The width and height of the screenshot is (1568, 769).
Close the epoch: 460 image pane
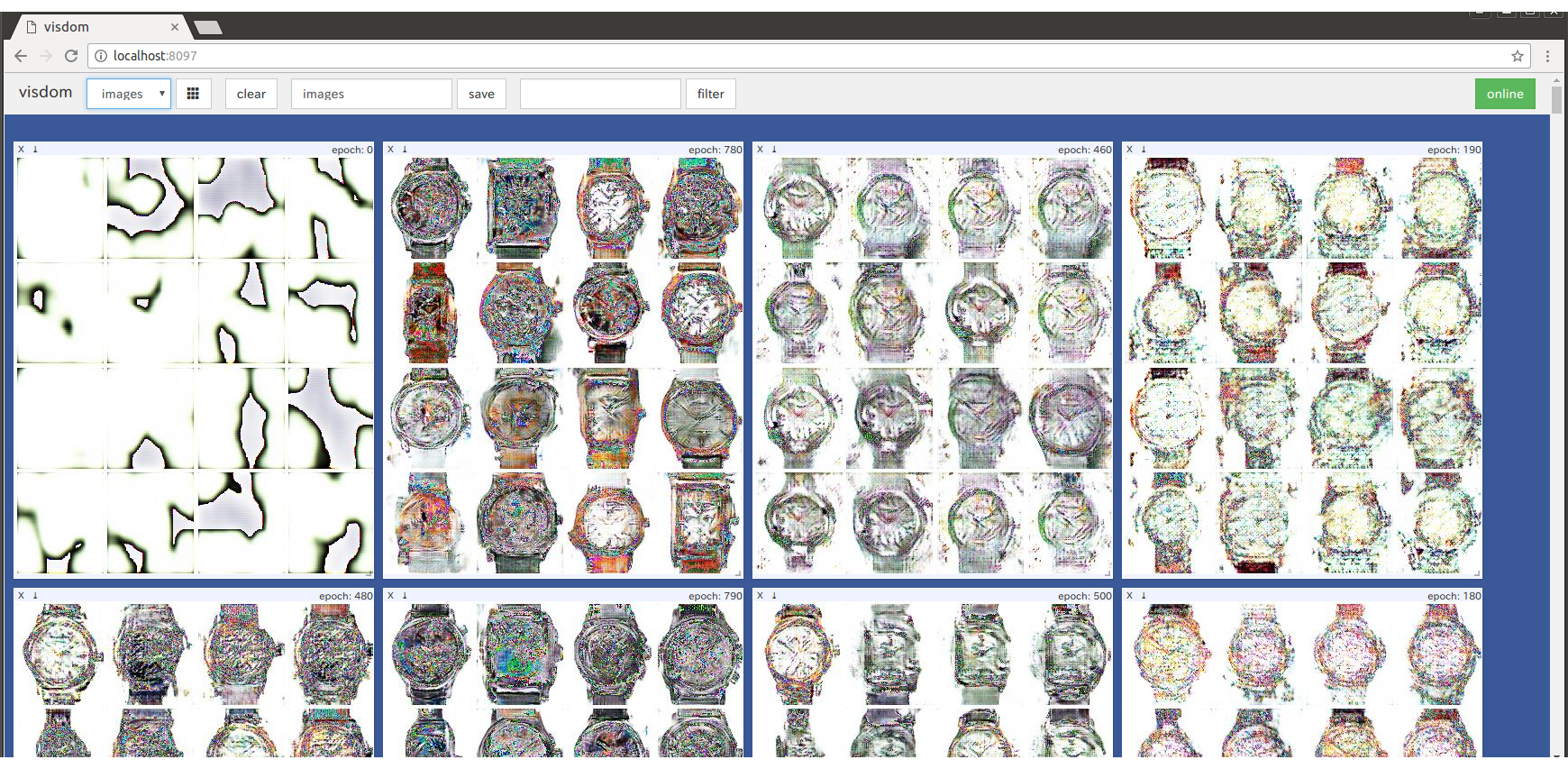tap(760, 150)
